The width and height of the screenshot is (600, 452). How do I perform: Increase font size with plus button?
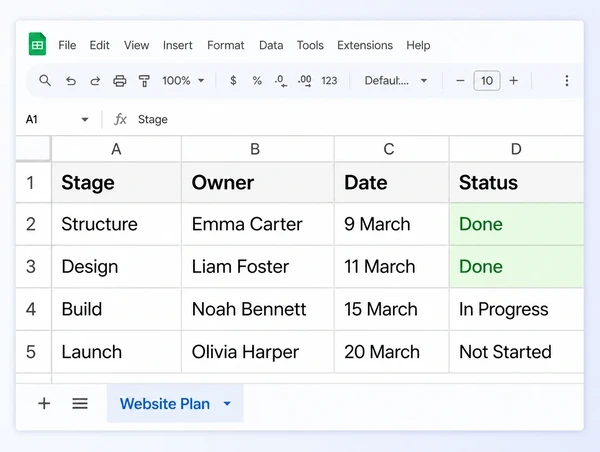click(x=514, y=81)
